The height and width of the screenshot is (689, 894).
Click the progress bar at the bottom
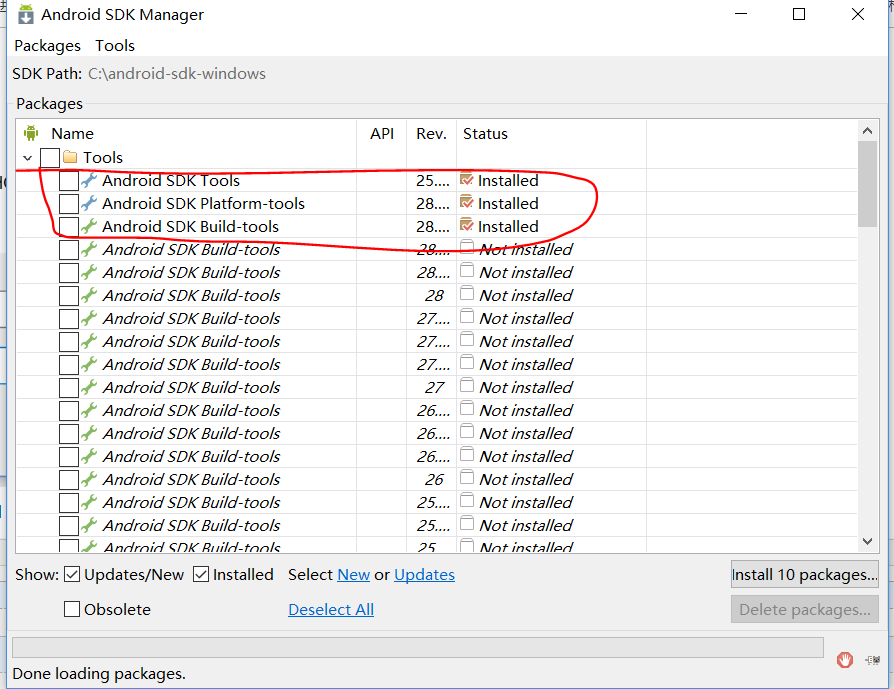pos(418,647)
